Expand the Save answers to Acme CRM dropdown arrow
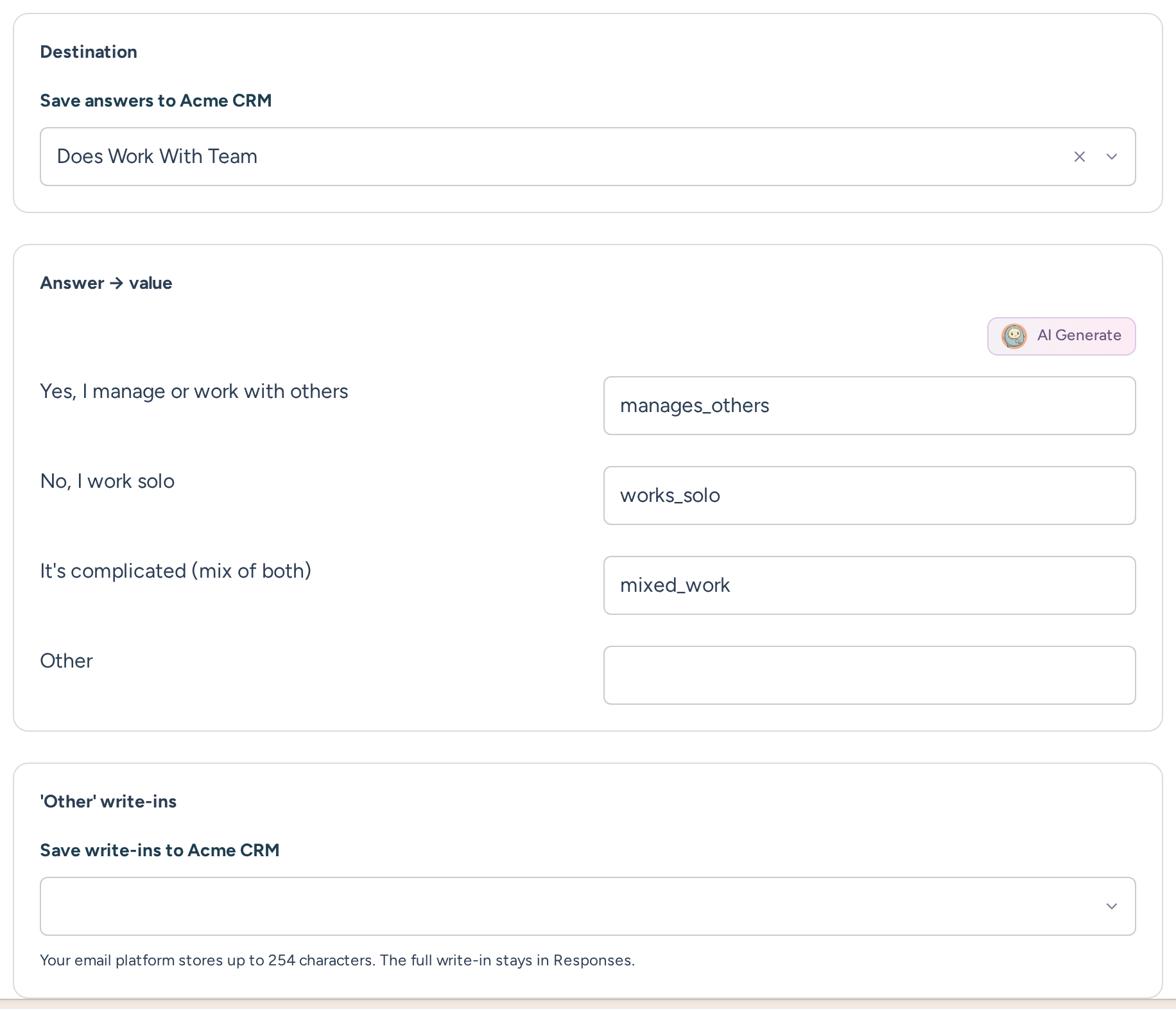The image size is (1176, 1009). click(1112, 157)
